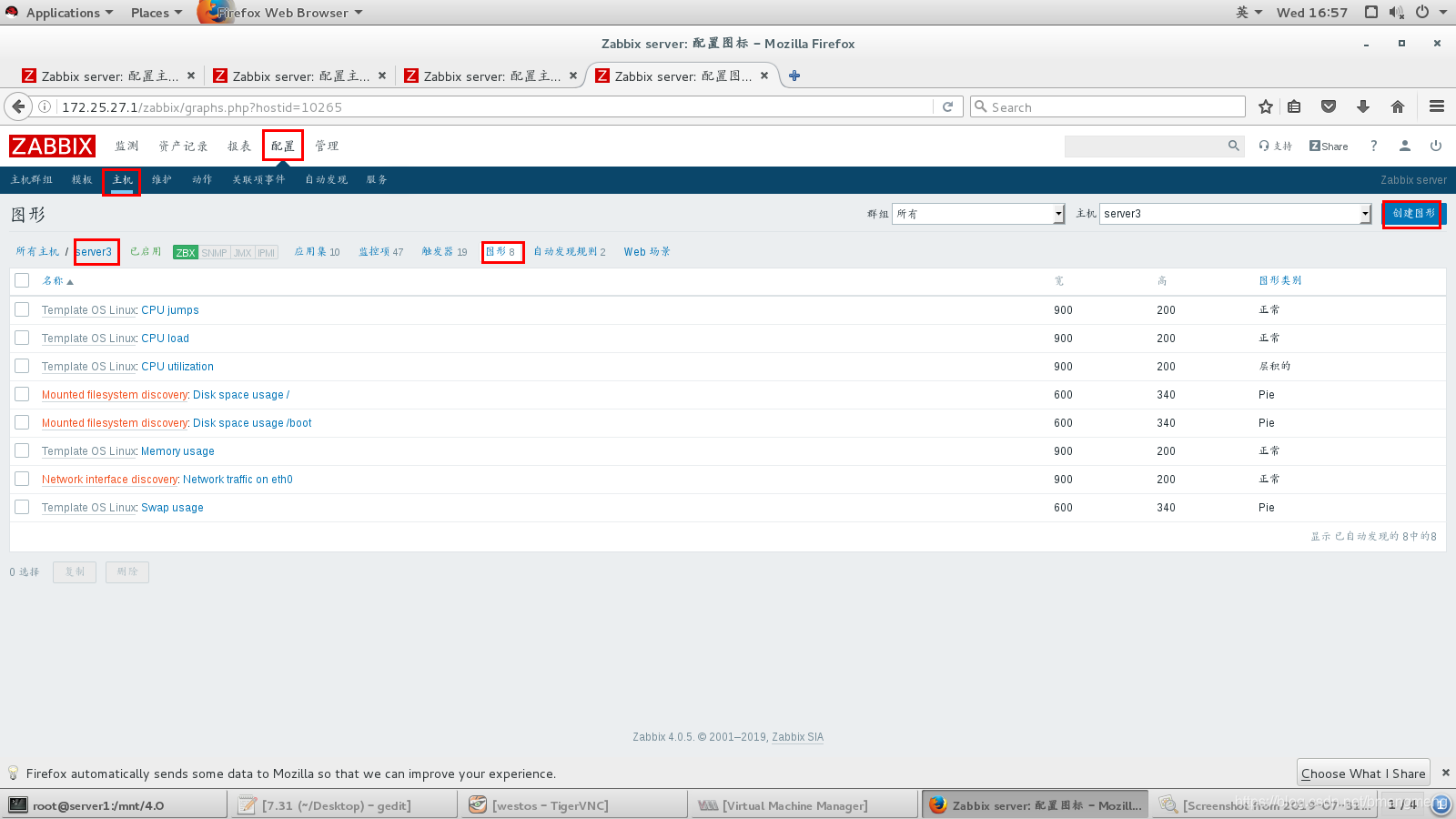Toggle the select-all checkbox in table header

tap(22, 280)
